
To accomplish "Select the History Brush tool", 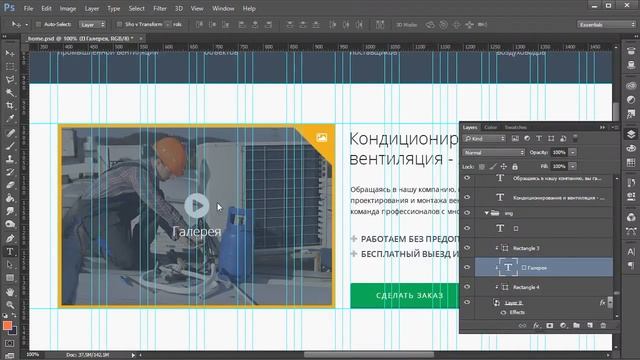I will tap(10, 172).
